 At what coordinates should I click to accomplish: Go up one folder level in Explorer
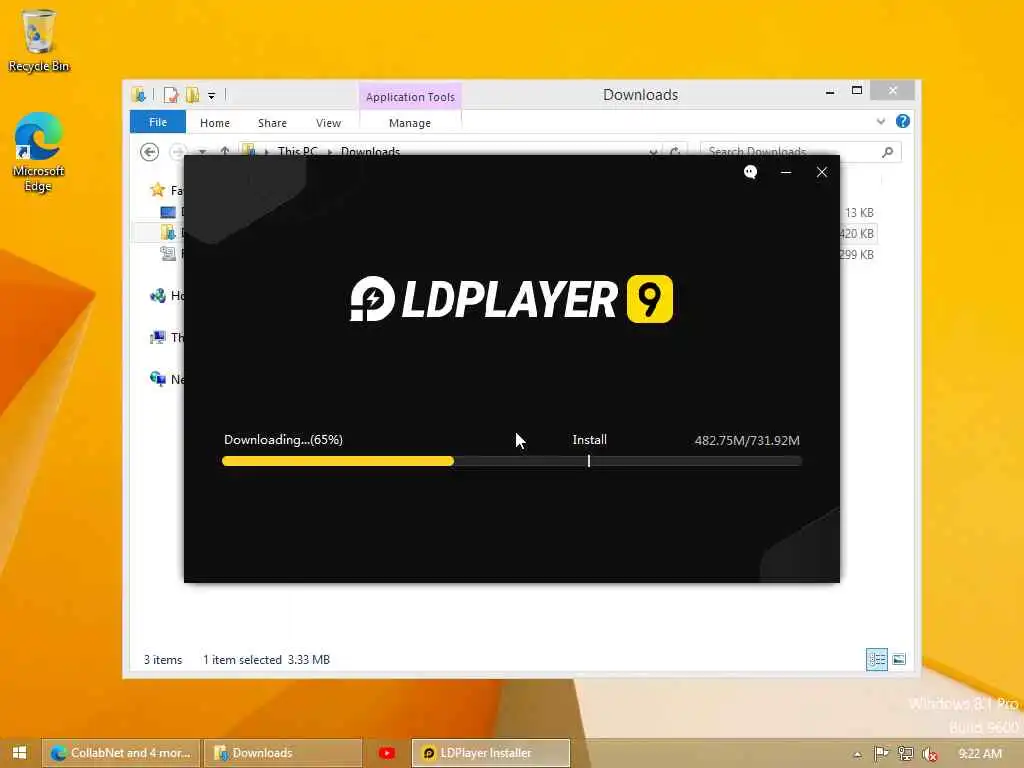point(225,152)
